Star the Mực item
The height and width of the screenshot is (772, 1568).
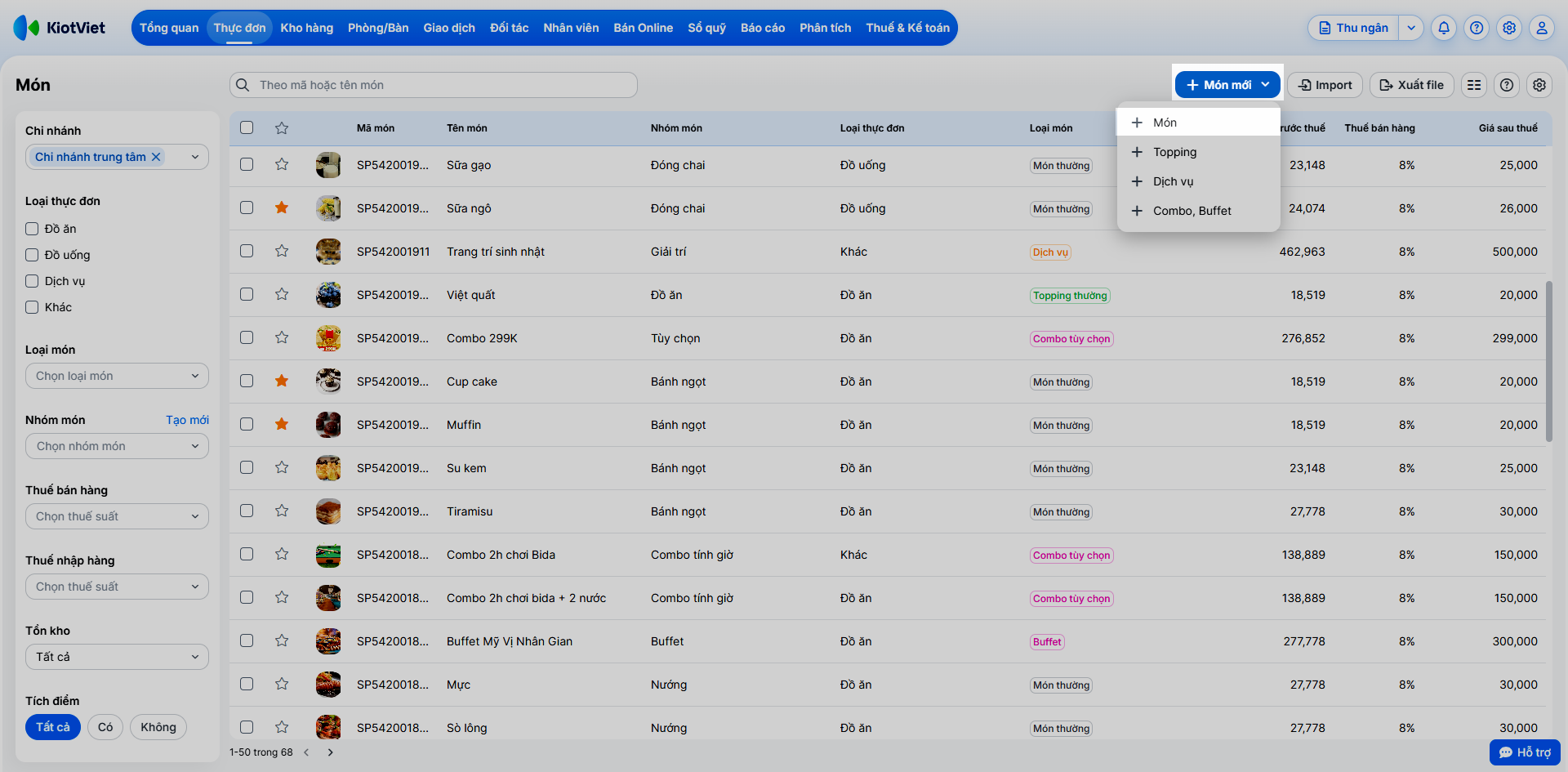[282, 684]
